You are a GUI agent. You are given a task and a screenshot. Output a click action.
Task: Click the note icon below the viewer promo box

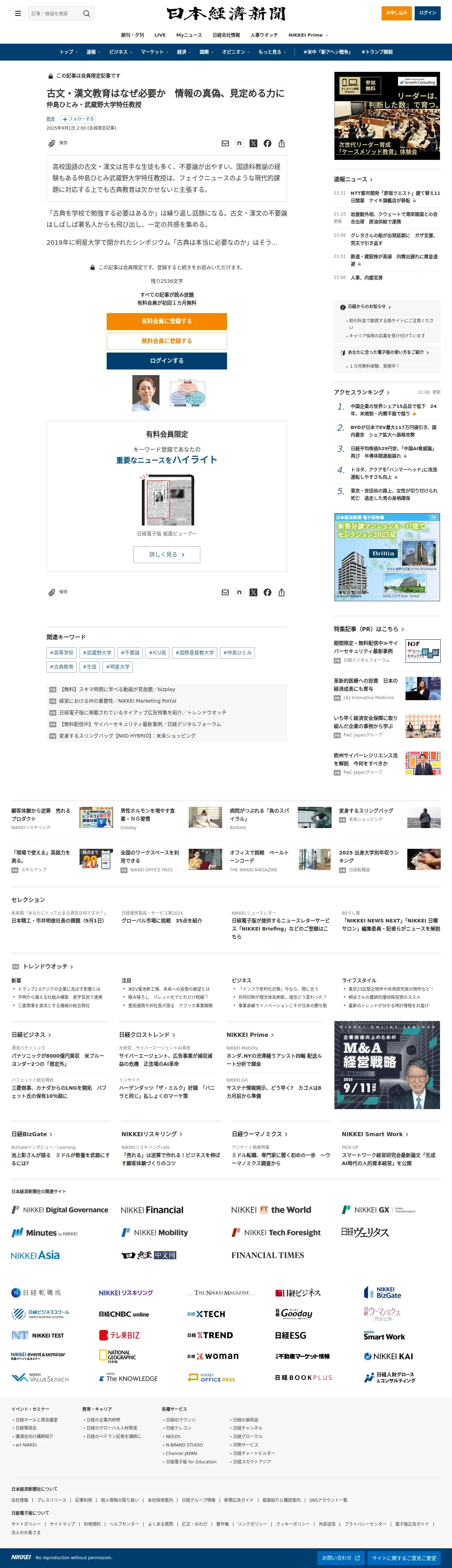[239, 592]
